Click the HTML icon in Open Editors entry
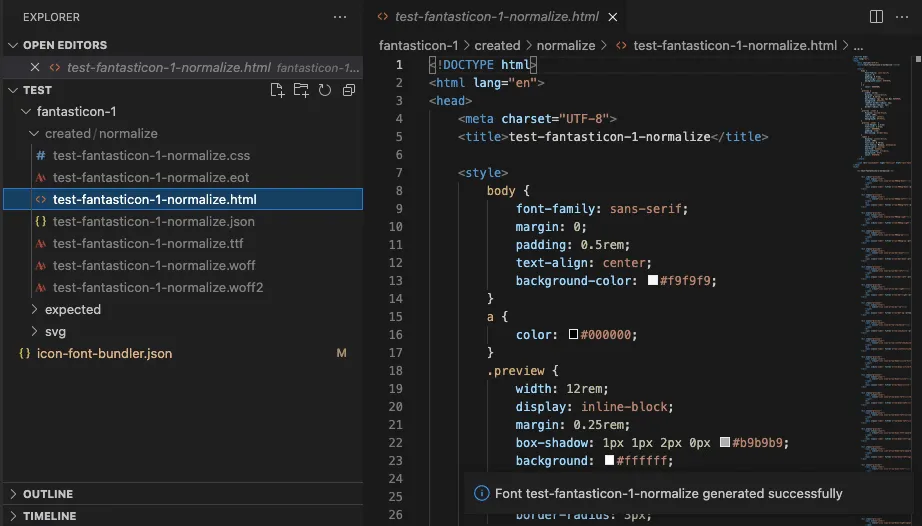 click(x=55, y=68)
